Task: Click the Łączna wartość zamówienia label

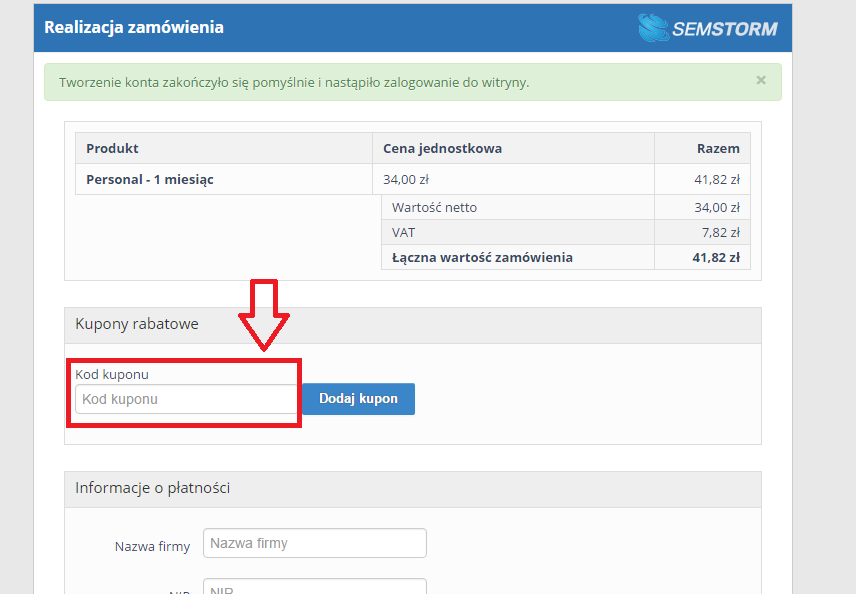Action: coord(482,257)
